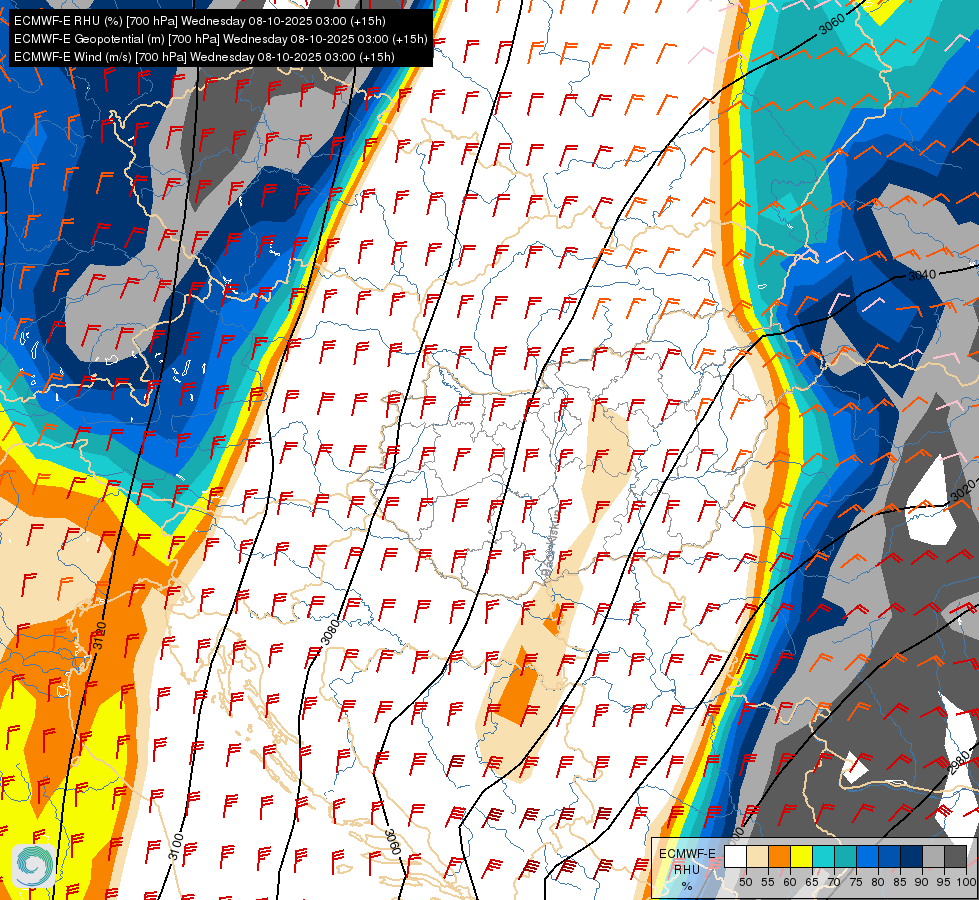Click the ECMWF-E RHU (%) header line

tap(200, 21)
